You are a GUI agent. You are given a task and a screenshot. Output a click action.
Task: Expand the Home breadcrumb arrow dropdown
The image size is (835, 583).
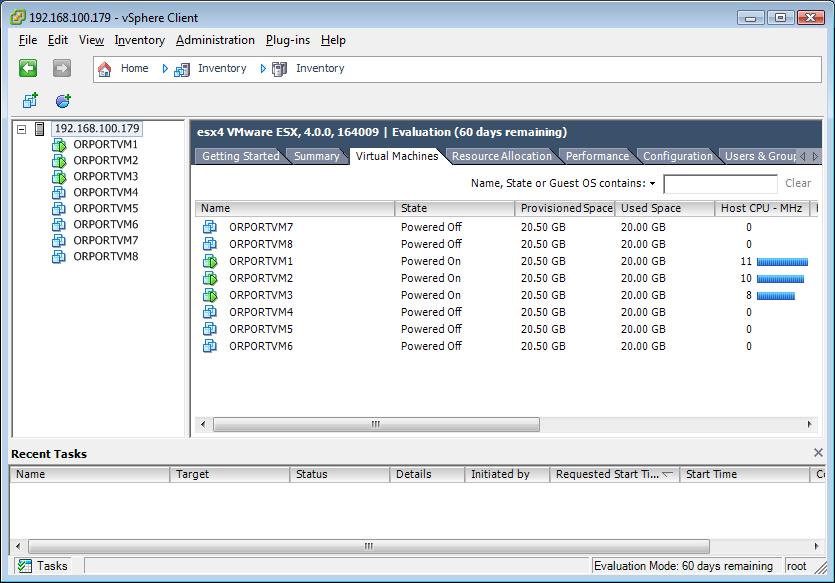pos(166,69)
